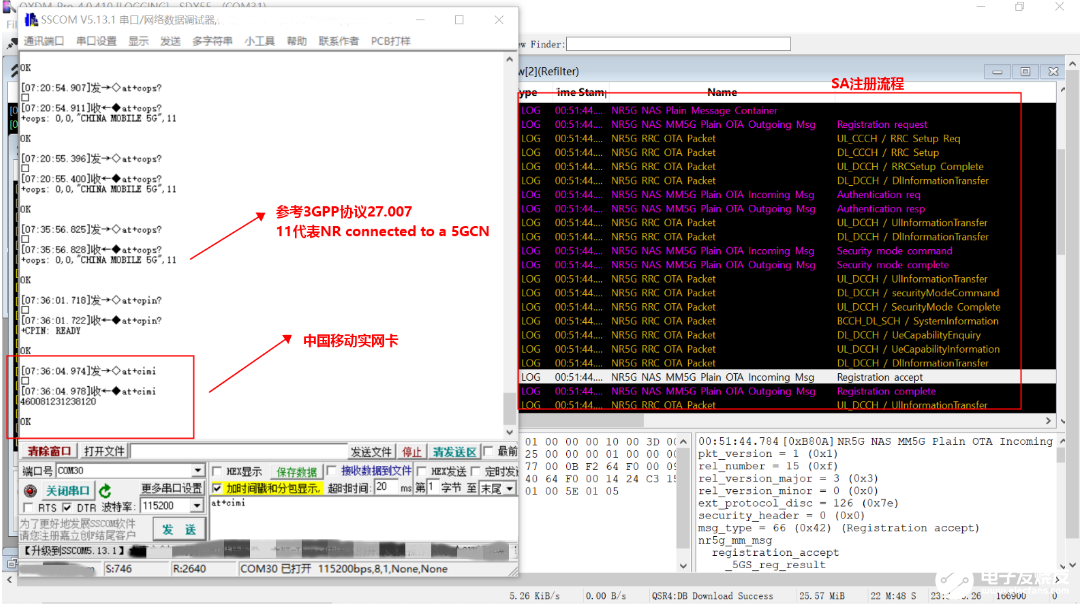The width and height of the screenshot is (1080, 606).
Task: Toggle 定时发送 checkbox
Action: click(475, 471)
